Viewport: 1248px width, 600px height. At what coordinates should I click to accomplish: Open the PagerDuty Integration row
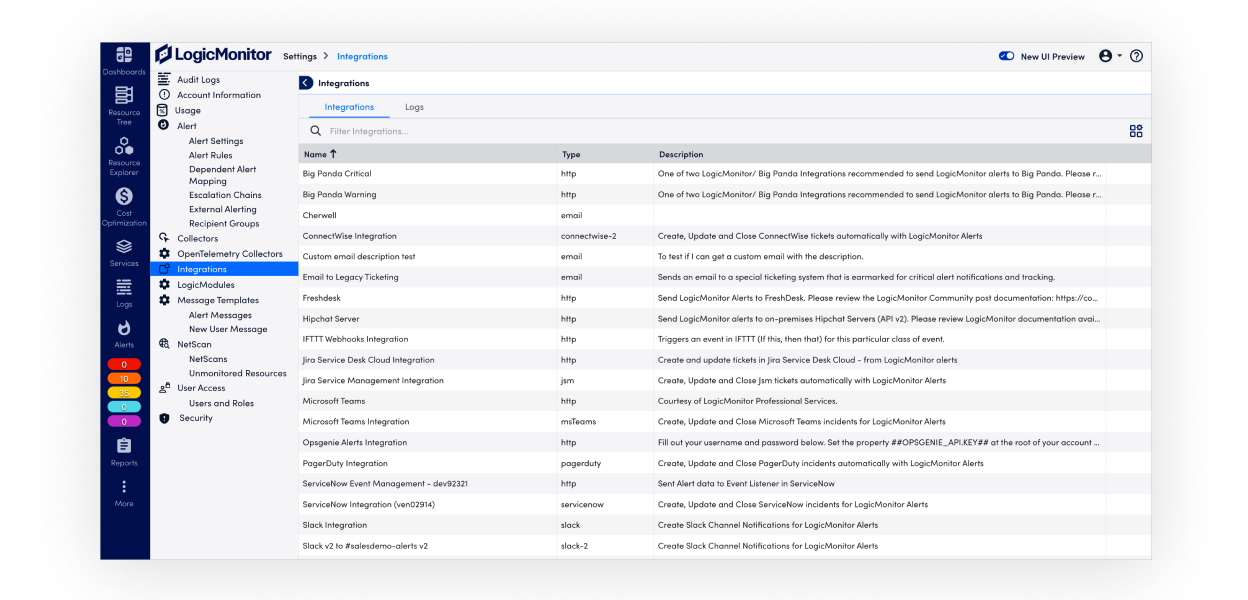click(345, 463)
